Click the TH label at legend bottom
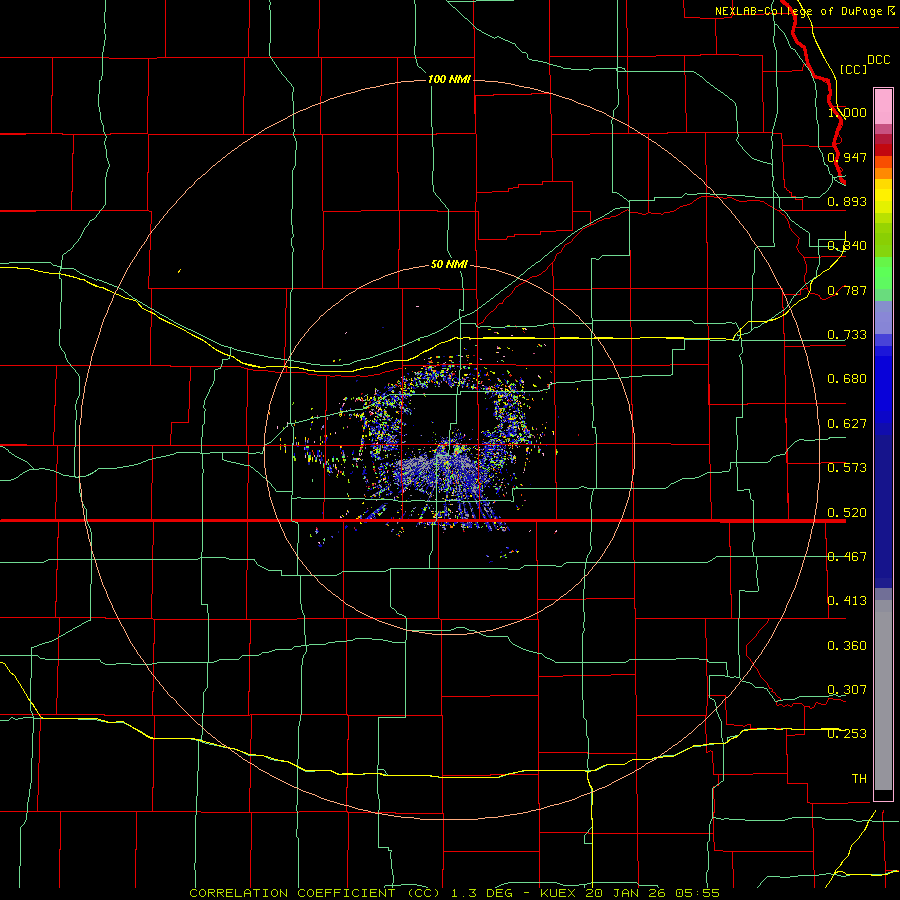Image resolution: width=900 pixels, height=900 pixels. pyautogui.click(x=859, y=779)
